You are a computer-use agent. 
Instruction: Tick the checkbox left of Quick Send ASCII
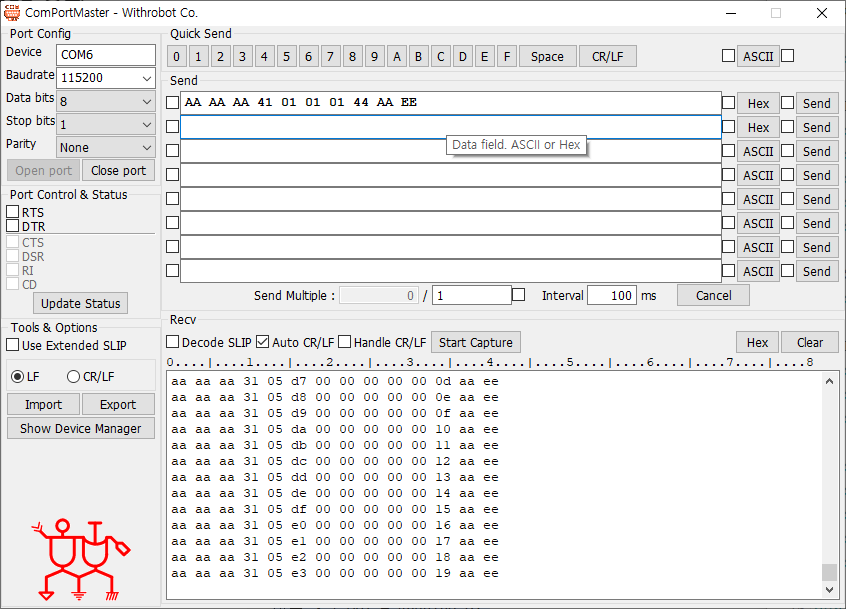728,56
